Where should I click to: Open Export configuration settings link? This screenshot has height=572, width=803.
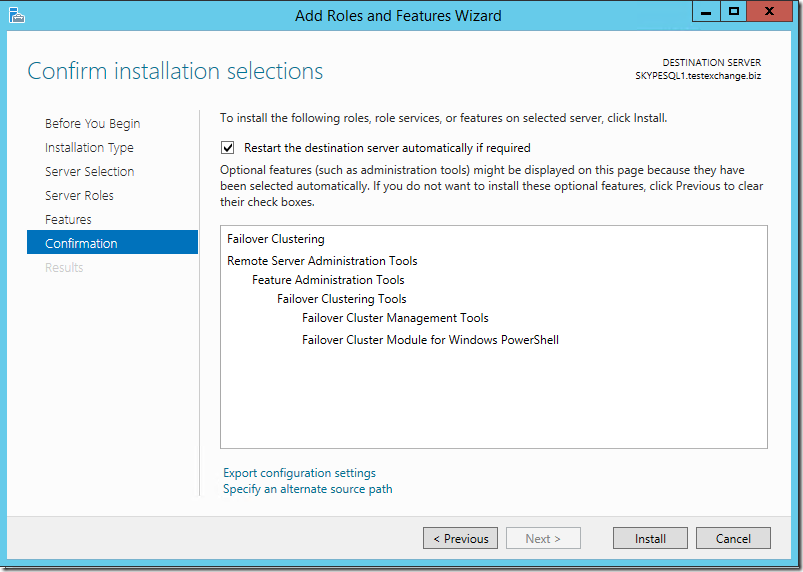pos(299,473)
